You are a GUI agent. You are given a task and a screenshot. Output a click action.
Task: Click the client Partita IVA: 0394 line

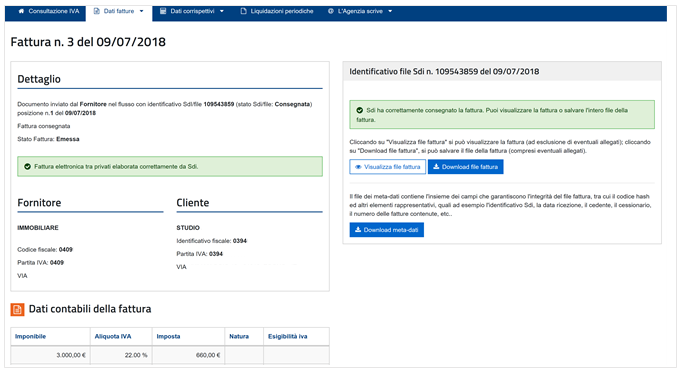click(199, 254)
